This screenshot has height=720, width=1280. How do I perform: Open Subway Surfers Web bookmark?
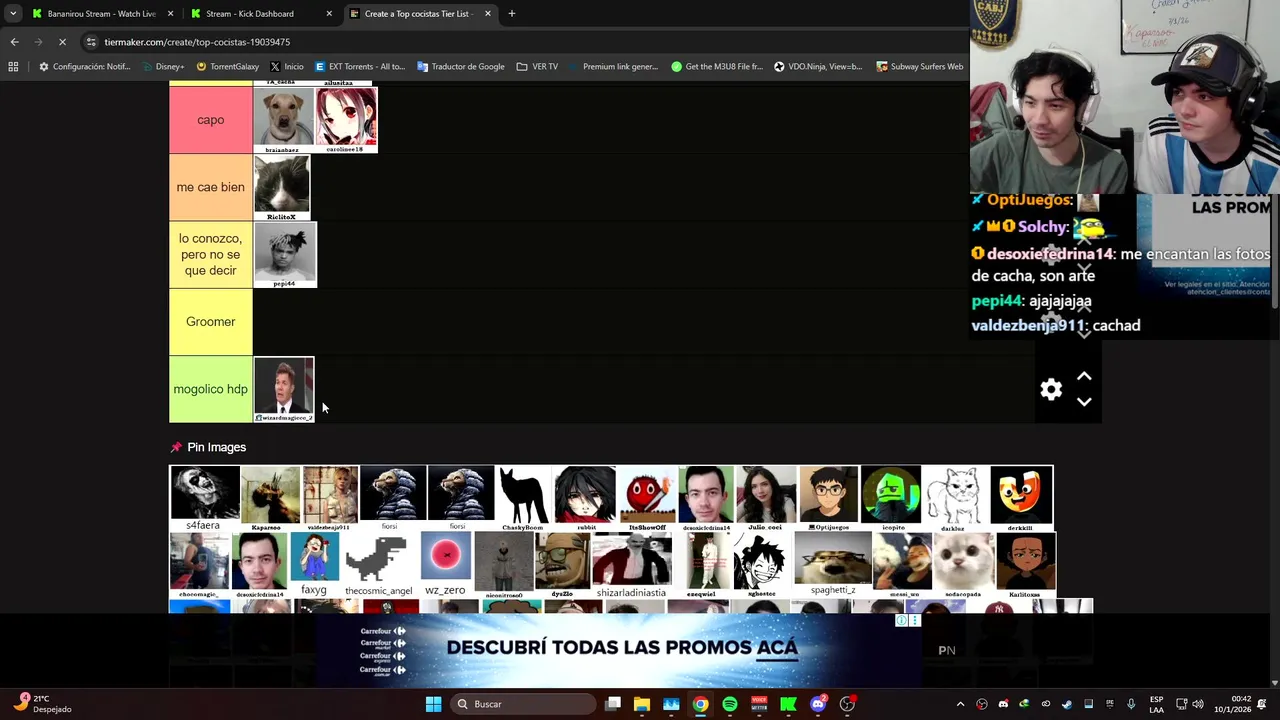coord(920,67)
